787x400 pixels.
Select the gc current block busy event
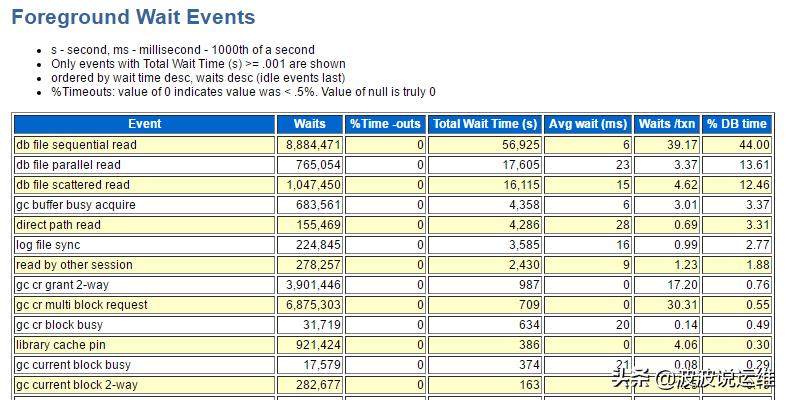(x=73, y=365)
